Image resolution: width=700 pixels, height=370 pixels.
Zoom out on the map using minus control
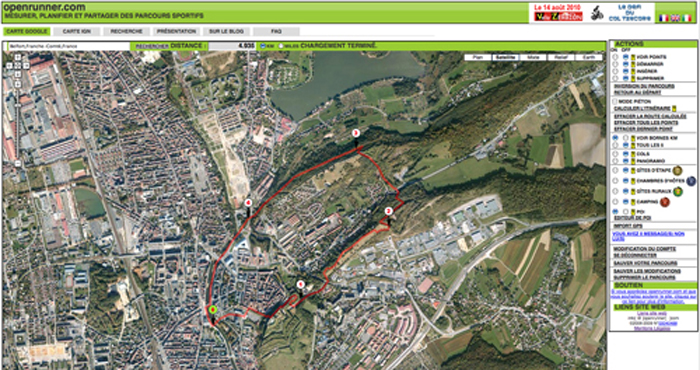point(18,164)
